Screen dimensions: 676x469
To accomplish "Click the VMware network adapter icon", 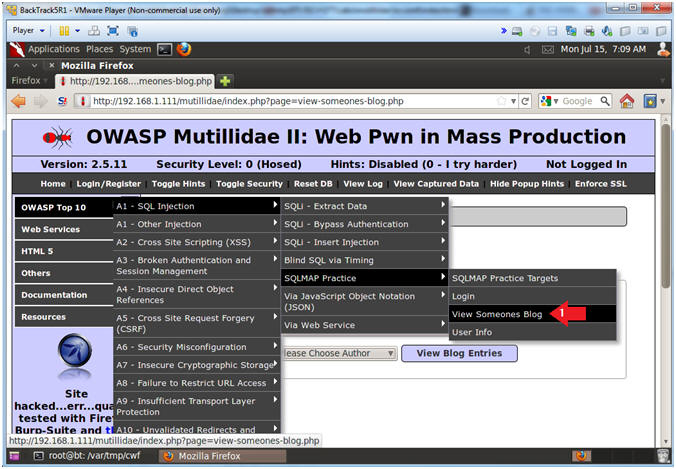I will click(x=571, y=31).
